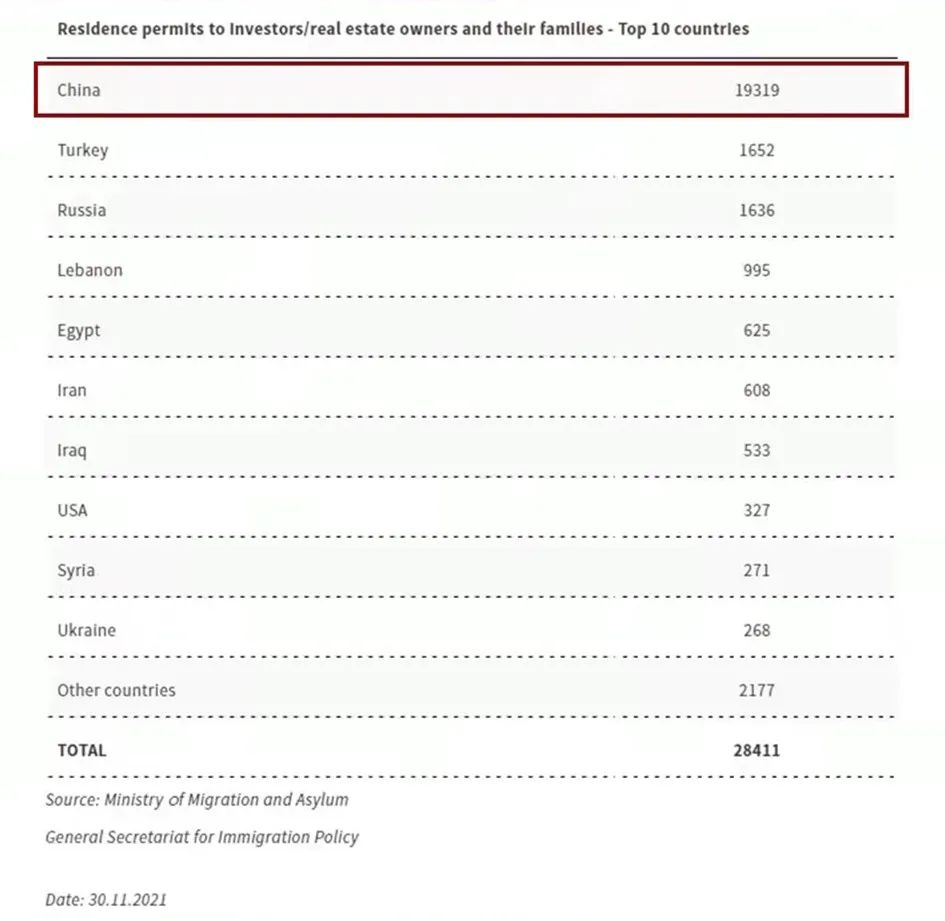
Task: Click the Lebanon country cell
Action: tap(90, 270)
